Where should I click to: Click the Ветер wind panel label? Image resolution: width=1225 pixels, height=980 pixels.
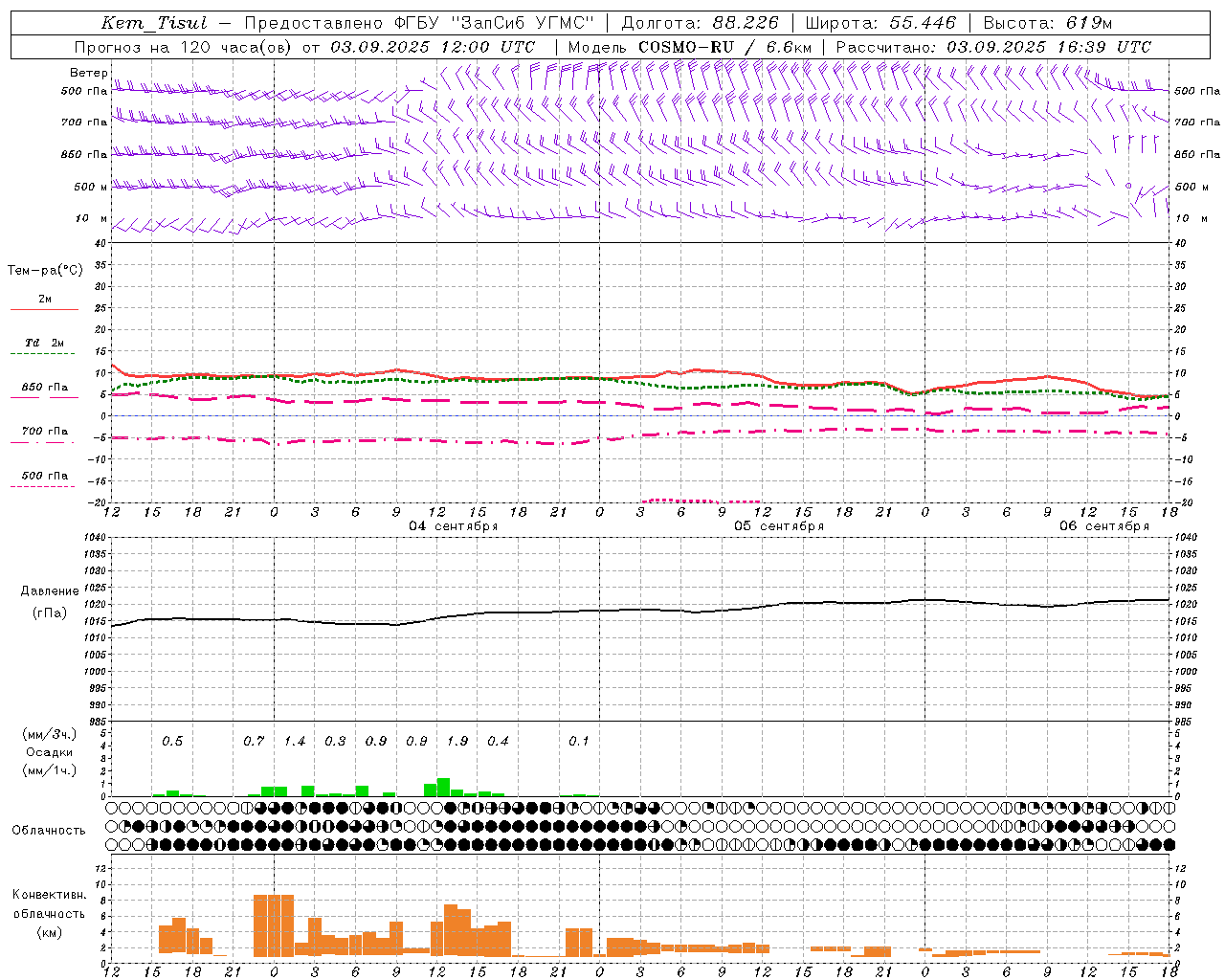(88, 73)
